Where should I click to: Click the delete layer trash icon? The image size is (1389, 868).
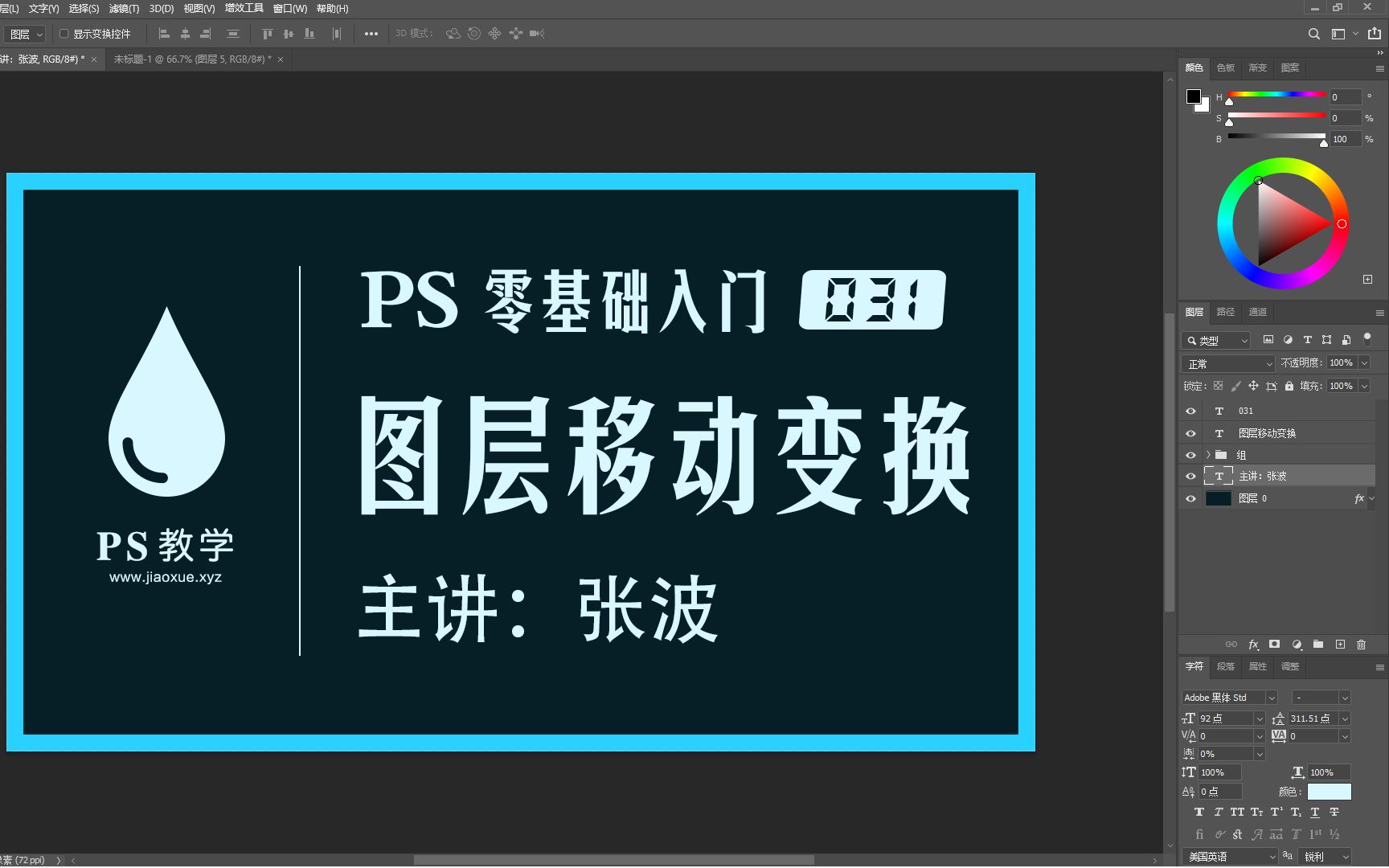coord(1361,645)
